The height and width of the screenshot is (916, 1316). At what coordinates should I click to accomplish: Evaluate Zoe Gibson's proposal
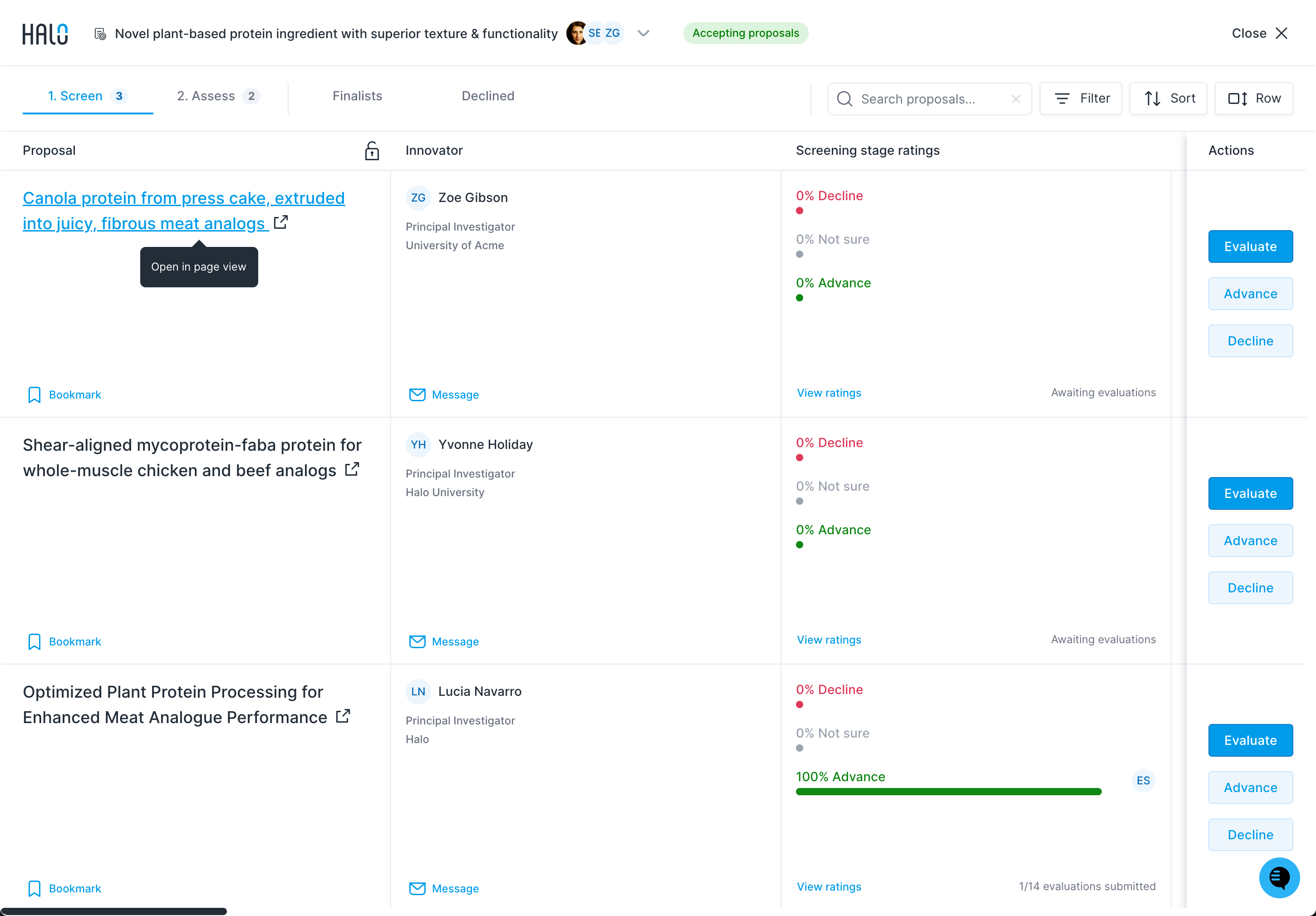click(1250, 246)
